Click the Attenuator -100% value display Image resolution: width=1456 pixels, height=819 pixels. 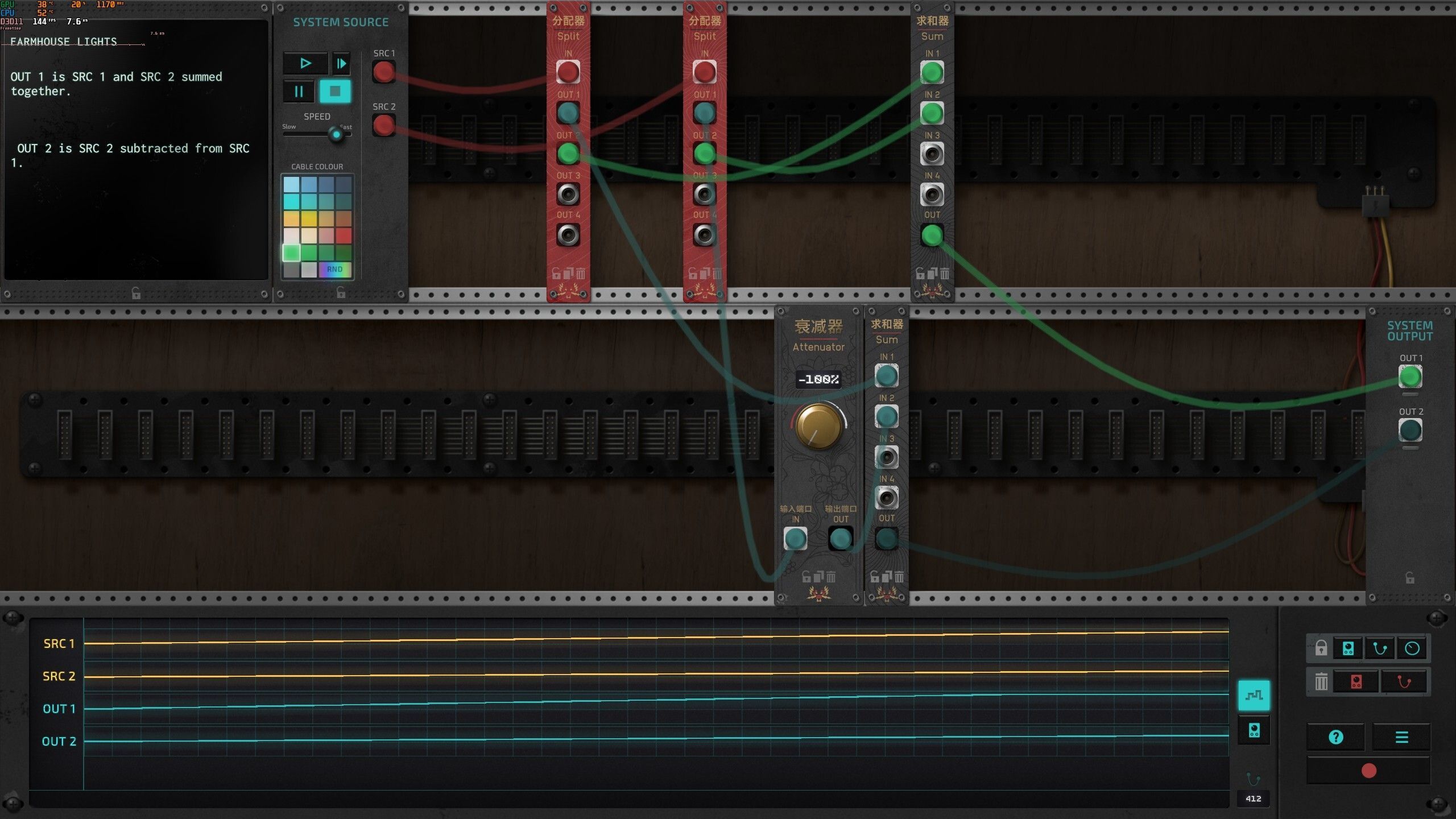tap(818, 379)
